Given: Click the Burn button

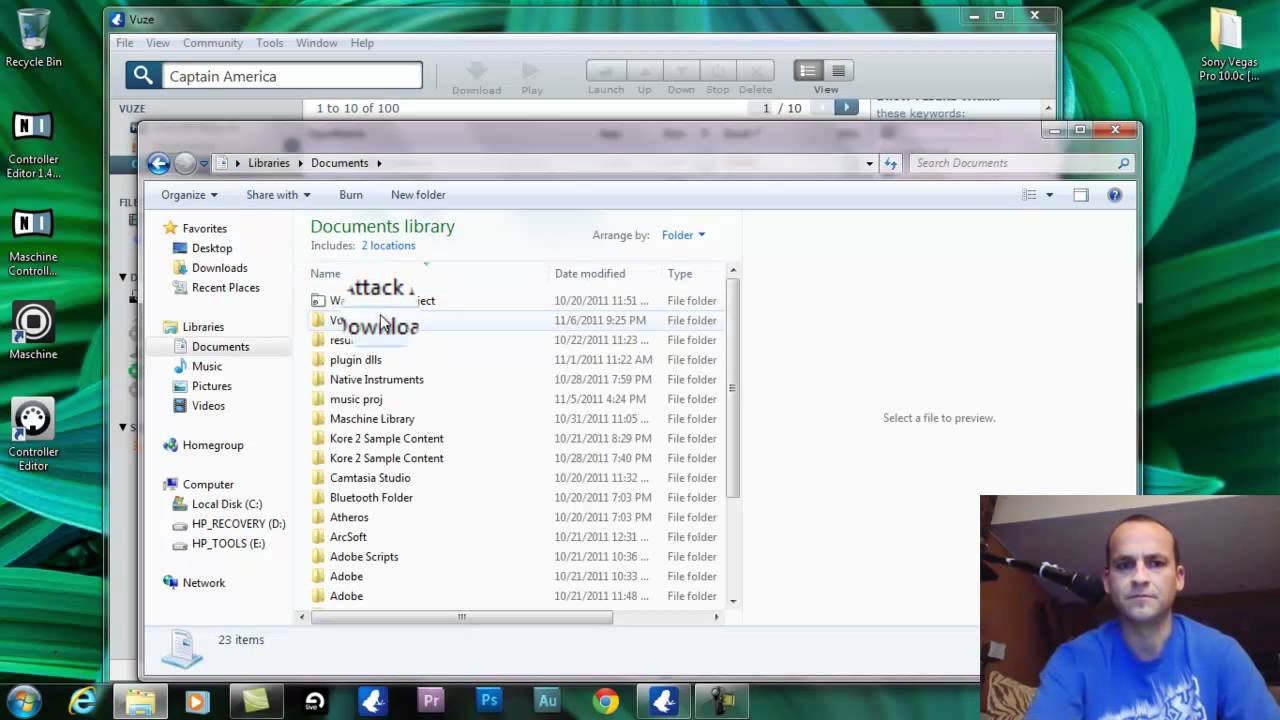Looking at the screenshot, I should (351, 195).
